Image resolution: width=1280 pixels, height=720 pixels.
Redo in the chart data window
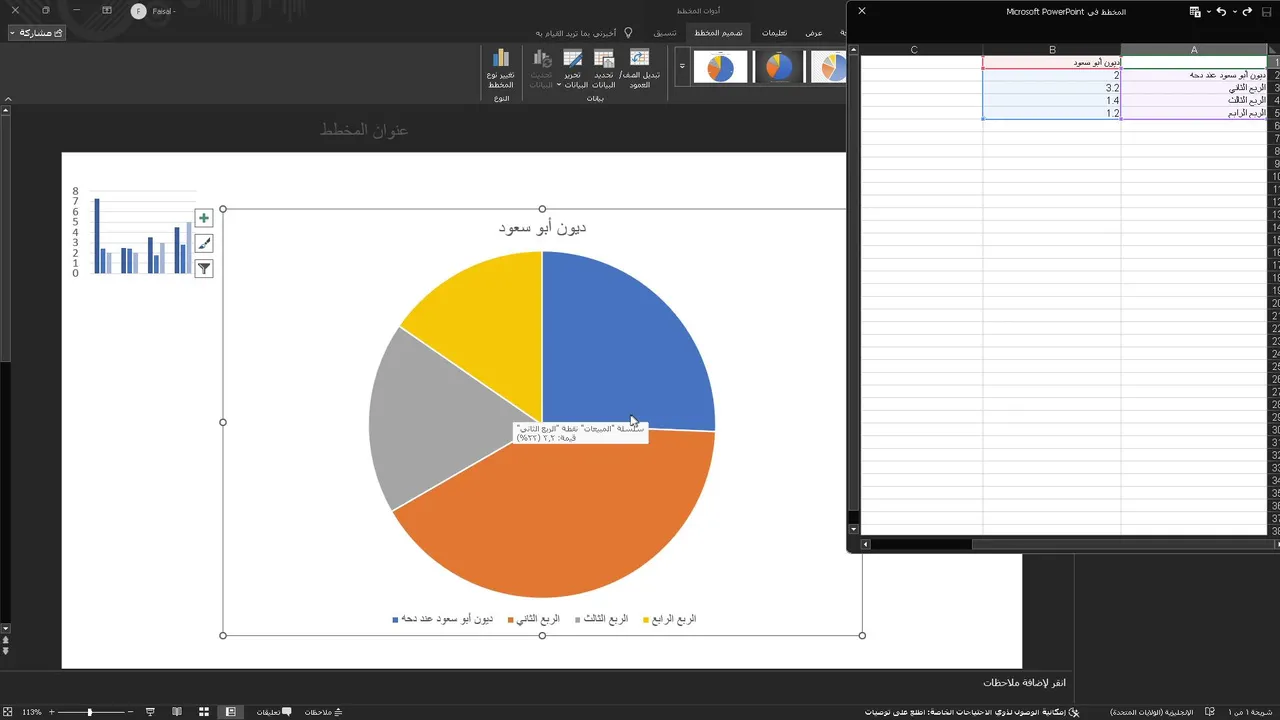[1247, 11]
